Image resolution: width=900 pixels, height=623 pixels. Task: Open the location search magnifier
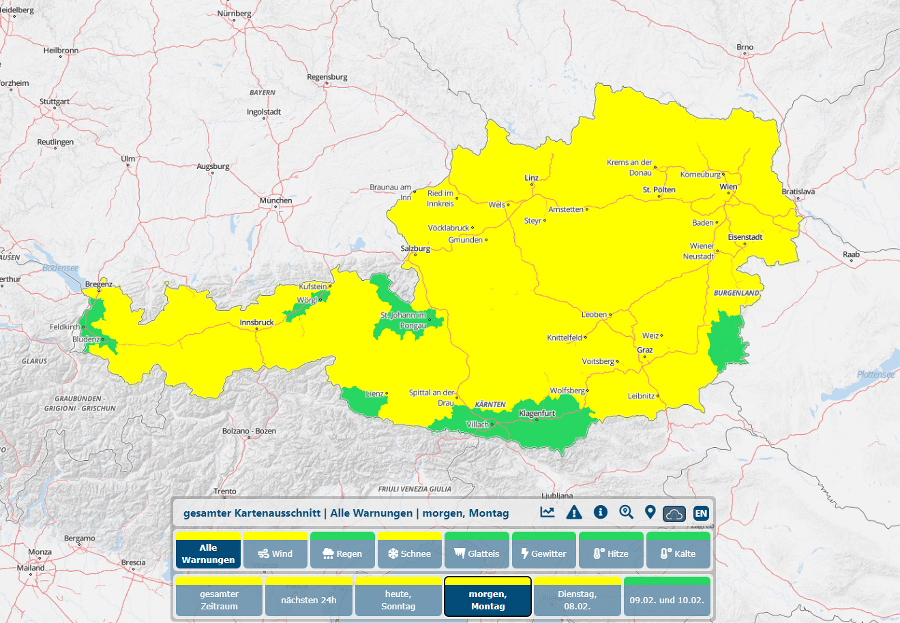pos(626,512)
